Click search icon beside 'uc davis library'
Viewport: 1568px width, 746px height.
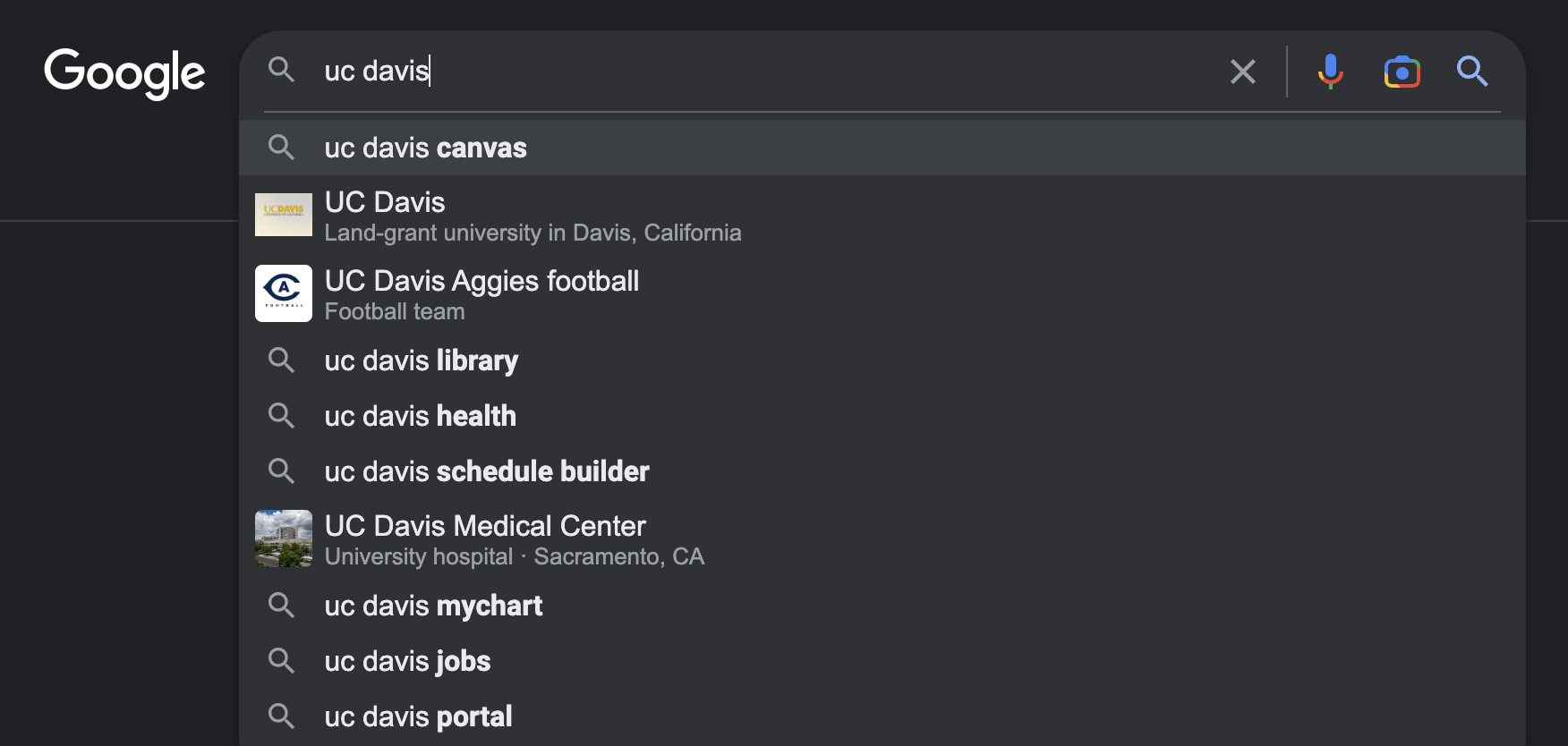[x=282, y=360]
